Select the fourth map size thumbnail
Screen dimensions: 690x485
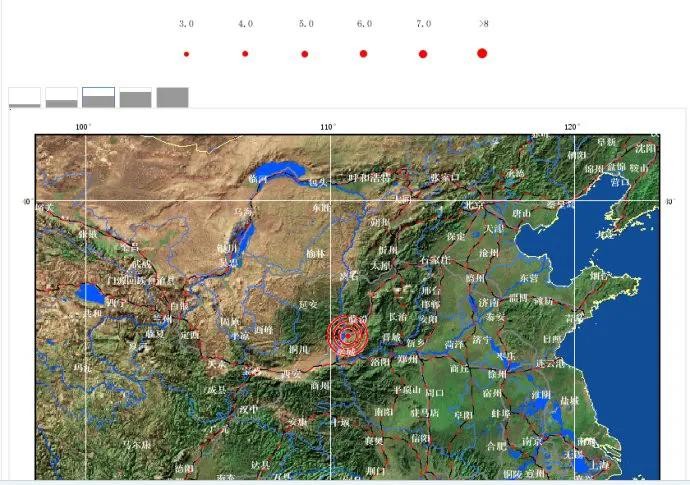coord(135,98)
